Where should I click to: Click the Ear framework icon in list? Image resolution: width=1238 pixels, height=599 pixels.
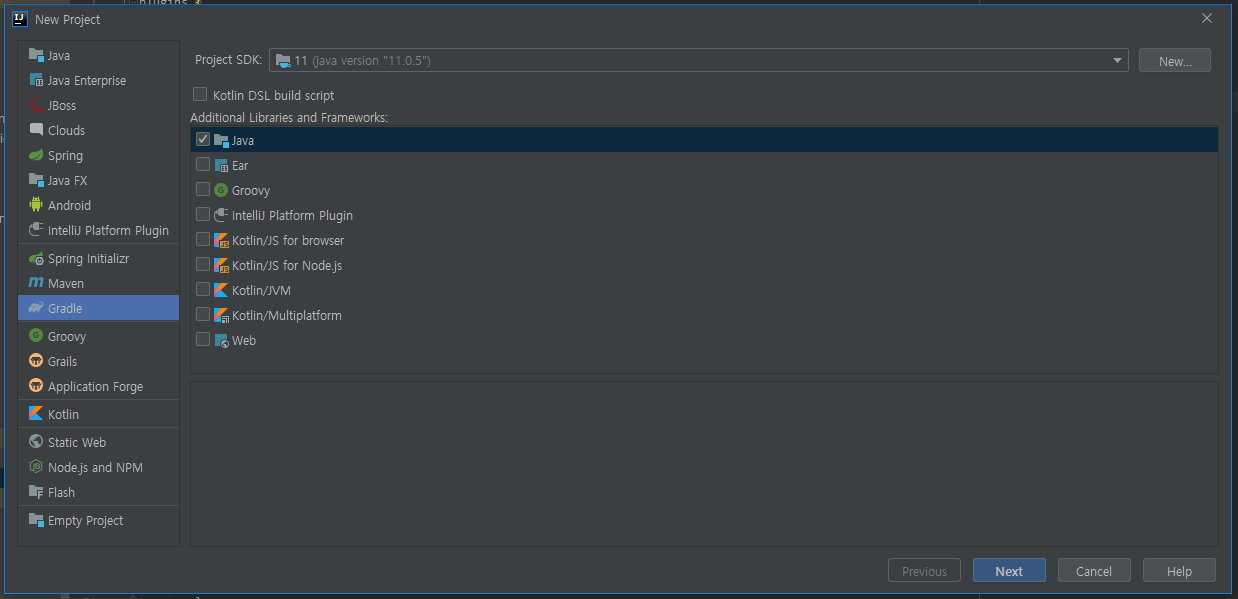221,165
